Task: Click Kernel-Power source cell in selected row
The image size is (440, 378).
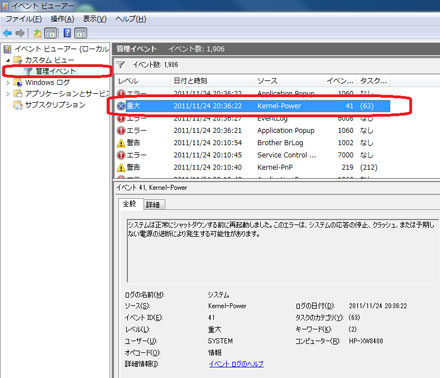Action: pos(279,106)
